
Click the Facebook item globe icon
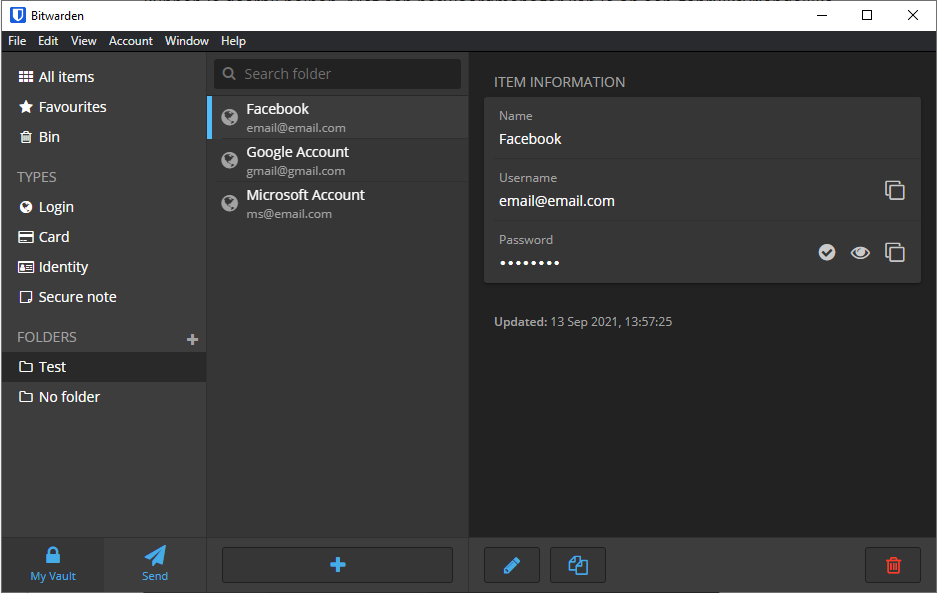(229, 117)
